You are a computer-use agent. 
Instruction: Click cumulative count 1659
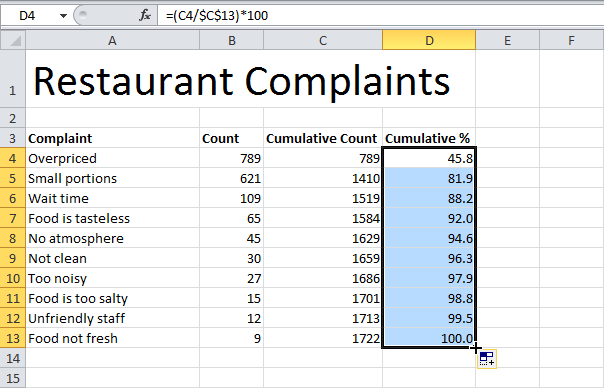[x=323, y=259]
